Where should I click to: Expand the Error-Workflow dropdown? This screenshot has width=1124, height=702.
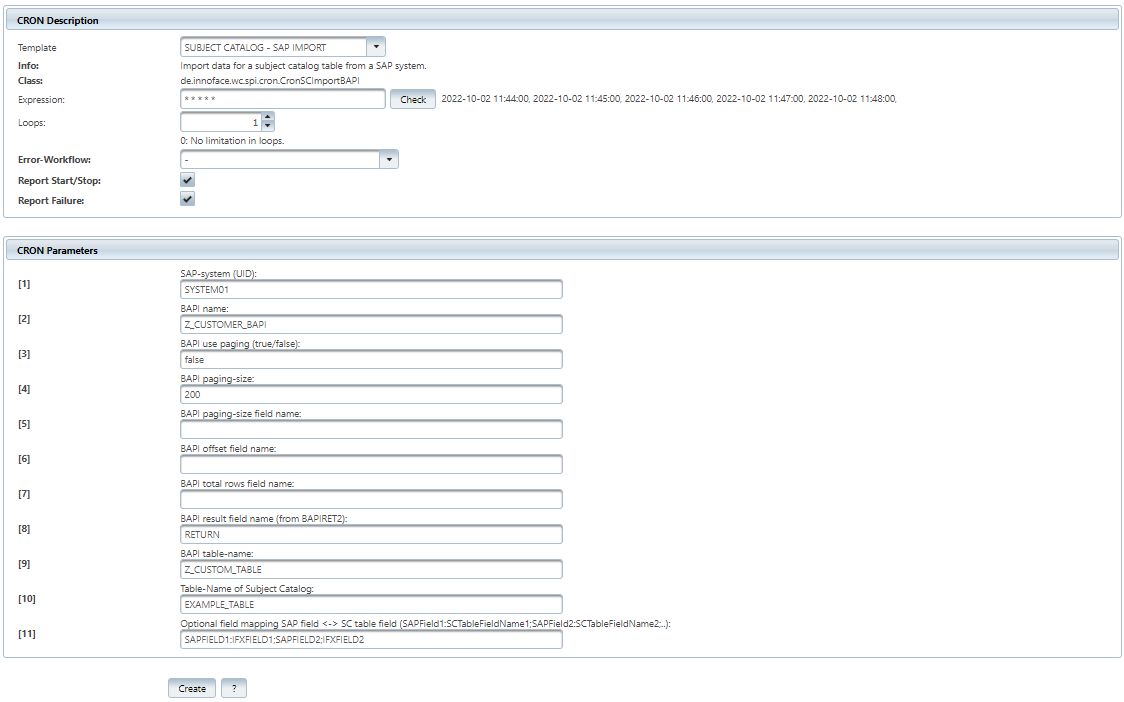pos(389,159)
